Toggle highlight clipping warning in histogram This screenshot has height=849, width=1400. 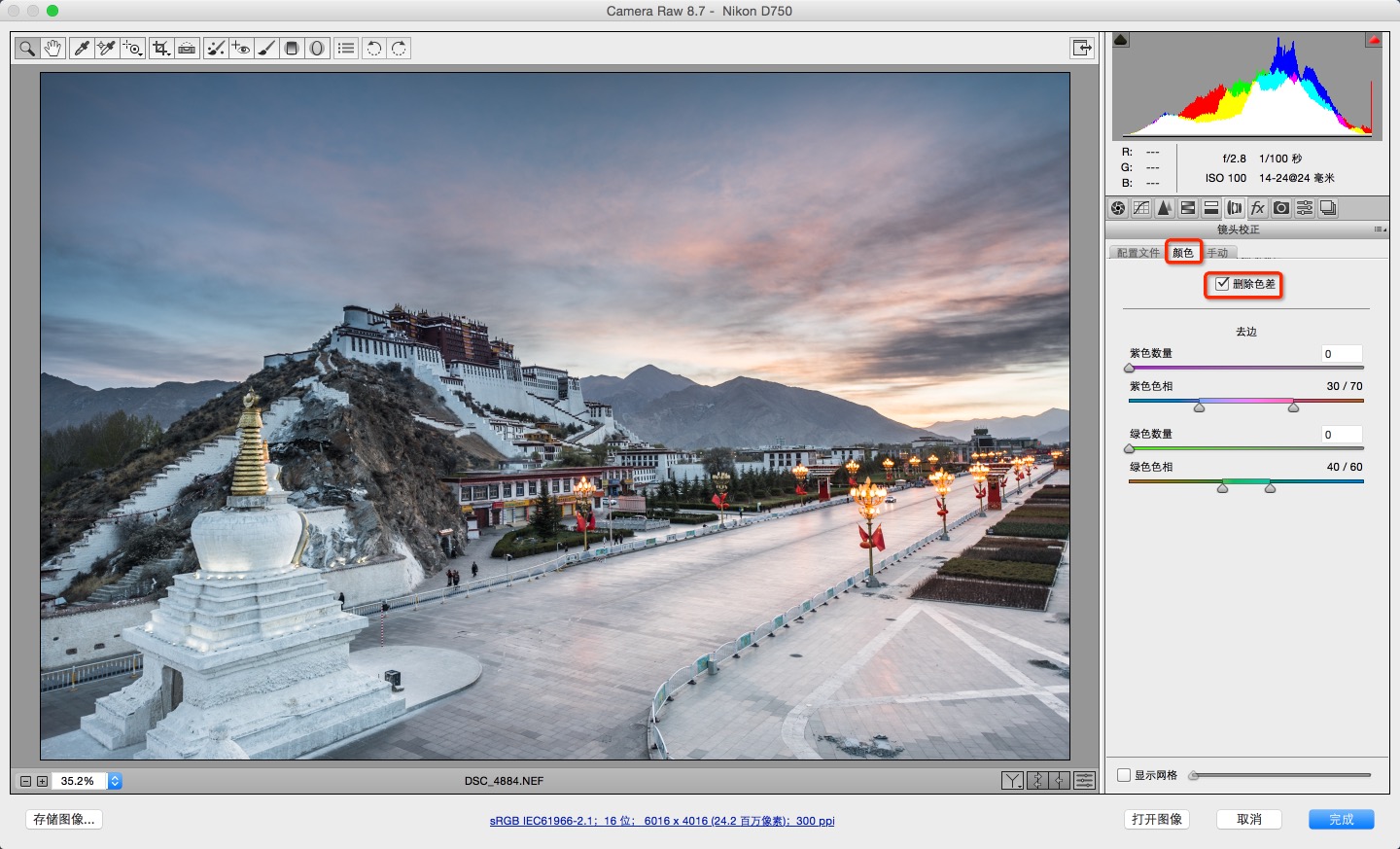[x=1374, y=40]
